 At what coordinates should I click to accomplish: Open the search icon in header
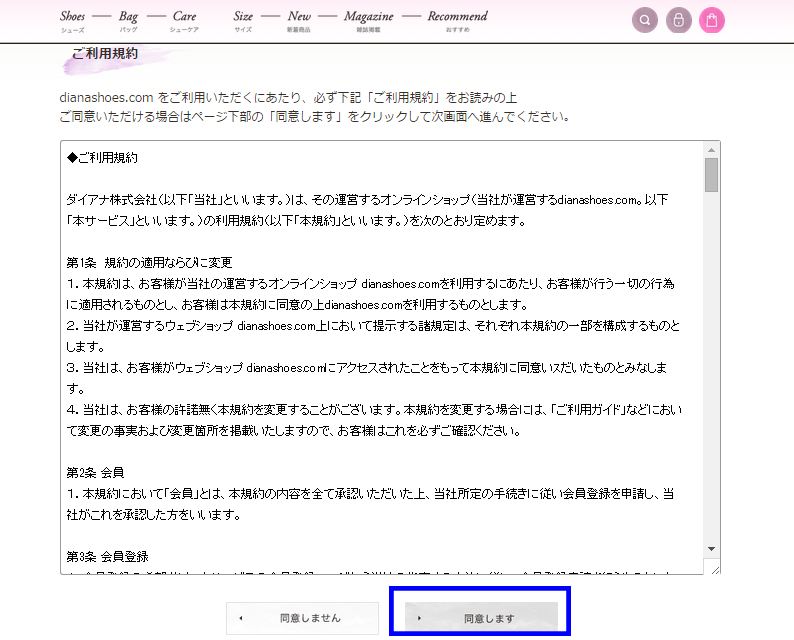tap(645, 20)
